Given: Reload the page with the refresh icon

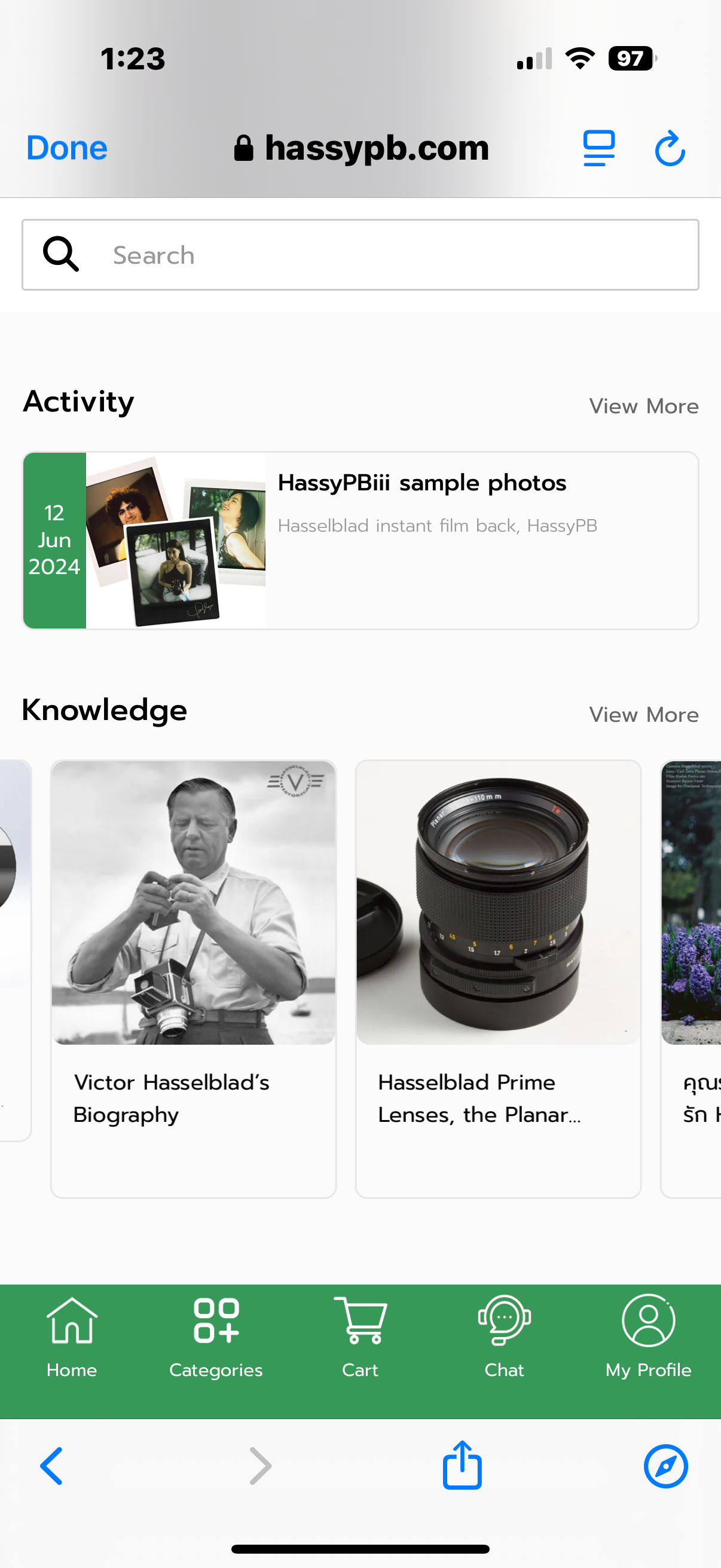Looking at the screenshot, I should click(670, 148).
